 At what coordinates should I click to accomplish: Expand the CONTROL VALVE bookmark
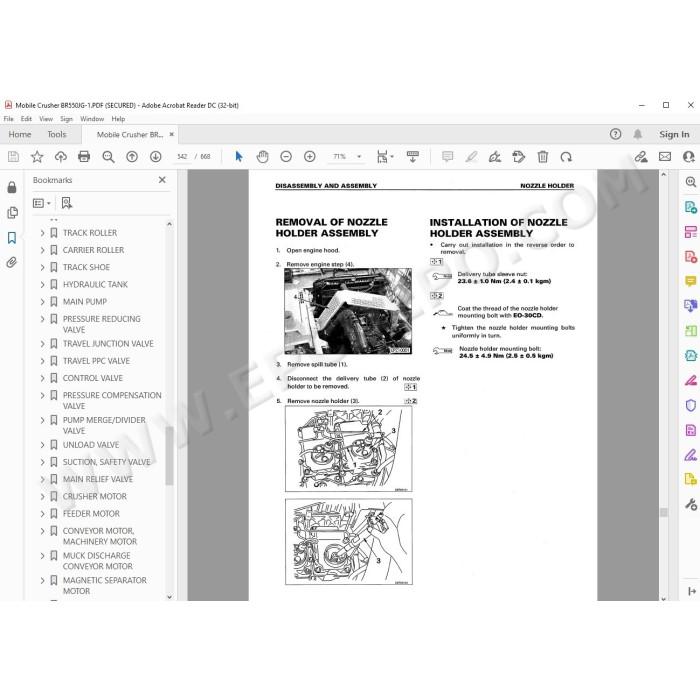42,378
